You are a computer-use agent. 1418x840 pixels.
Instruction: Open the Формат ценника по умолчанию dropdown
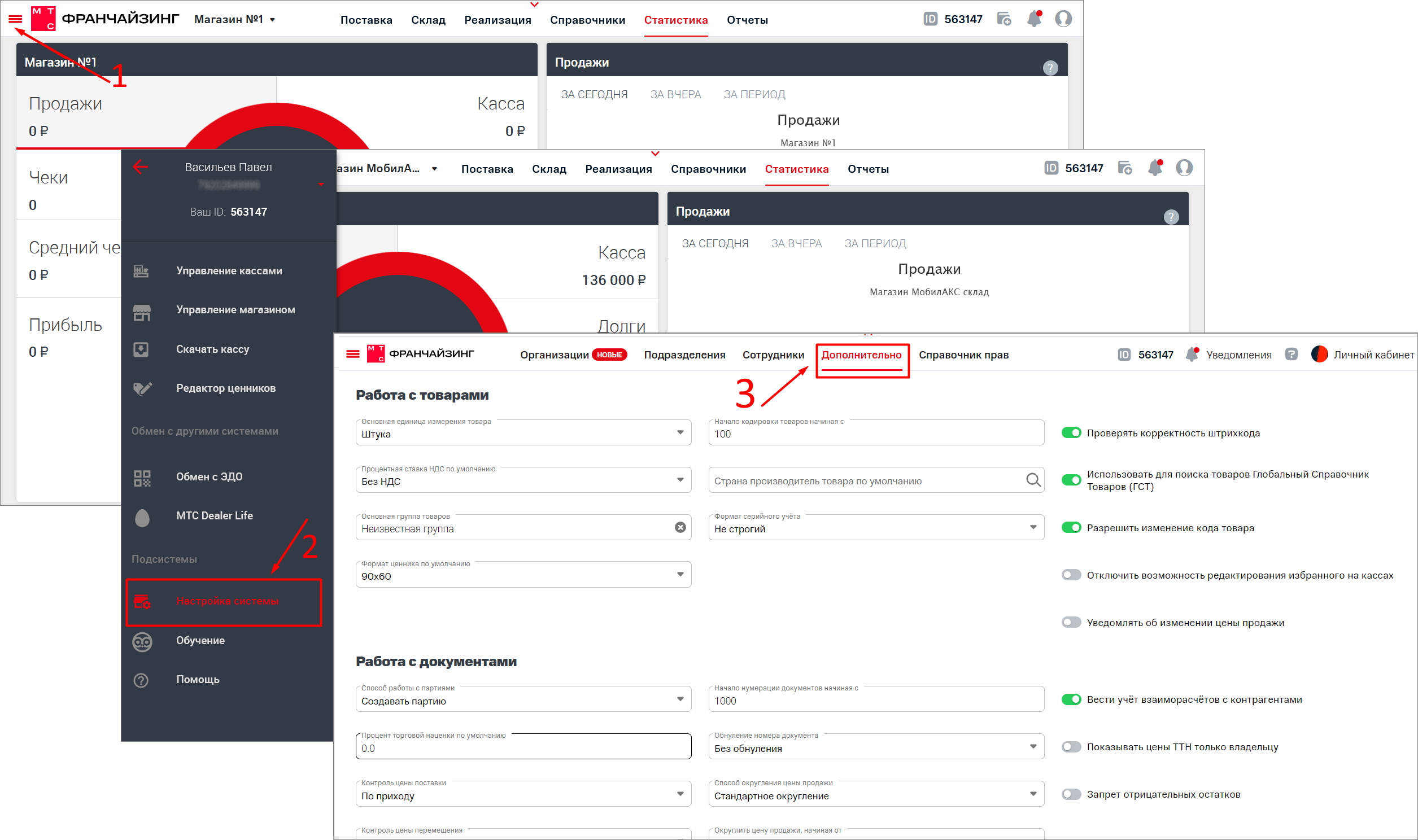click(x=523, y=575)
